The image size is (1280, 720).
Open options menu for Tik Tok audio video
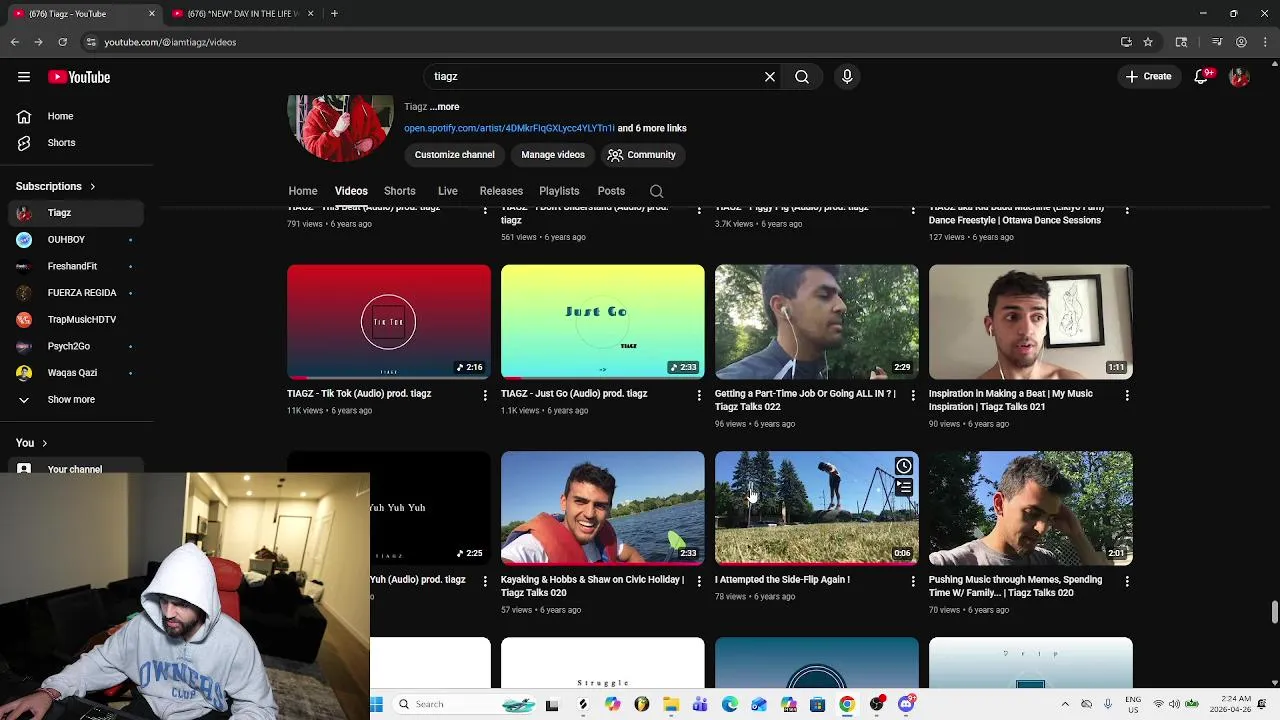pyautogui.click(x=485, y=396)
